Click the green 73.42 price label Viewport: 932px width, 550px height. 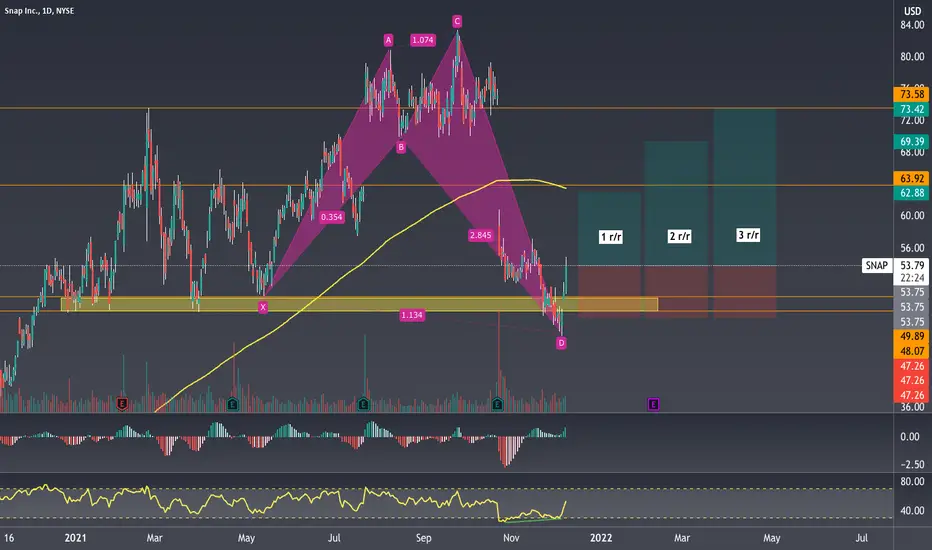[912, 109]
